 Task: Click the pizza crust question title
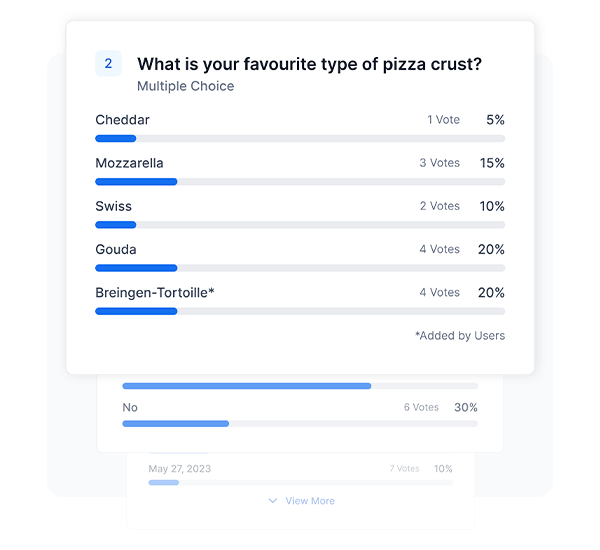pyautogui.click(x=310, y=64)
